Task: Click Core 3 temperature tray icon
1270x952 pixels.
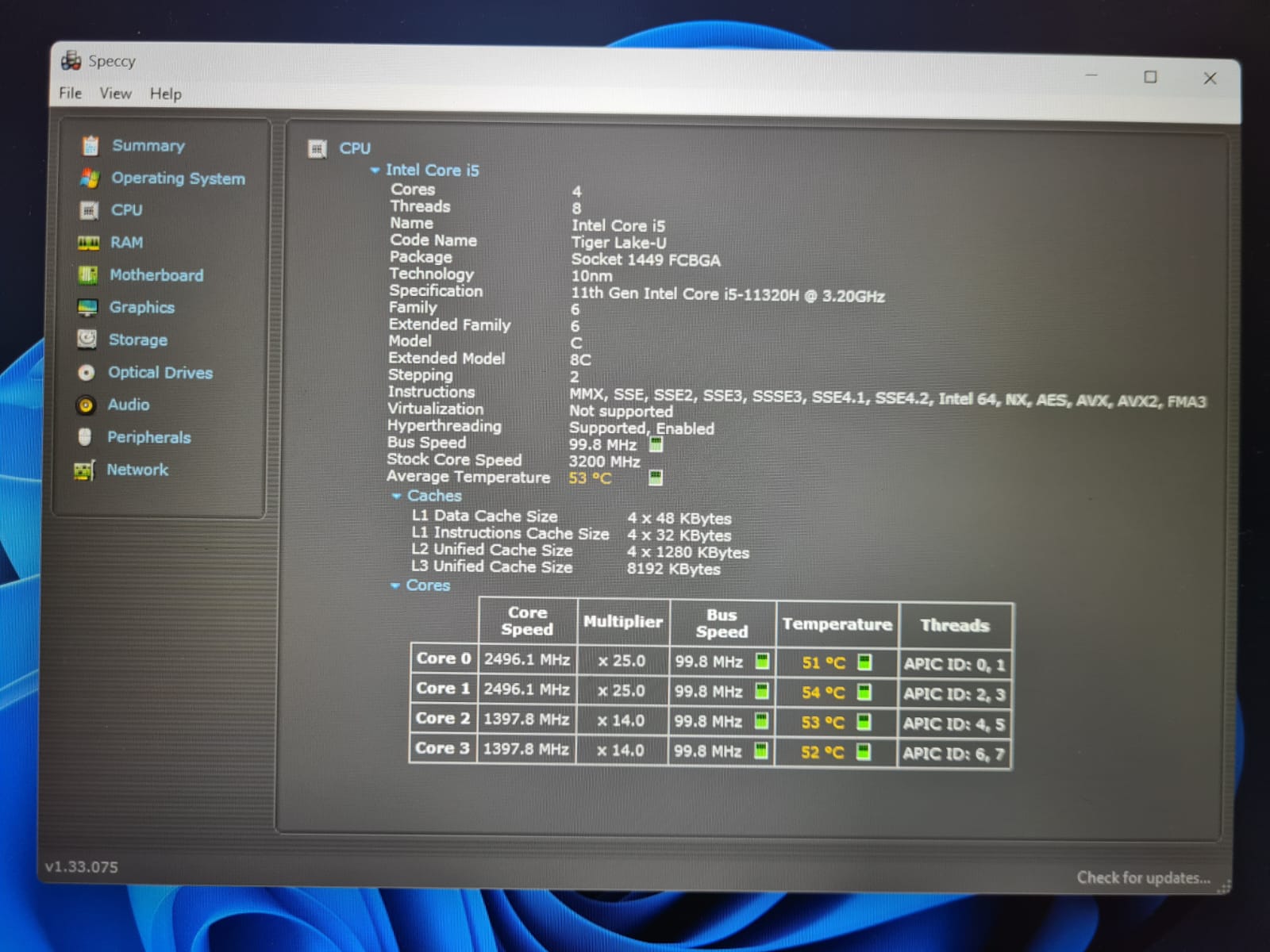Action: 863,751
